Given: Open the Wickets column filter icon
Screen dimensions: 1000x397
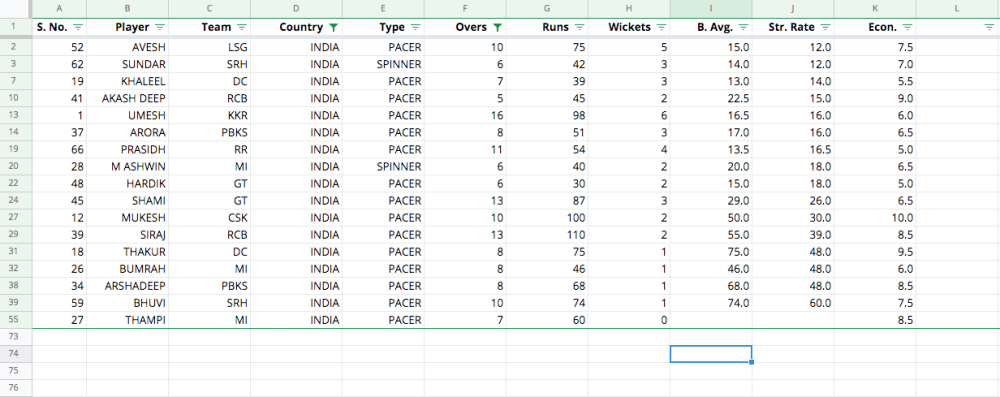Looking at the screenshot, I should point(661,27).
